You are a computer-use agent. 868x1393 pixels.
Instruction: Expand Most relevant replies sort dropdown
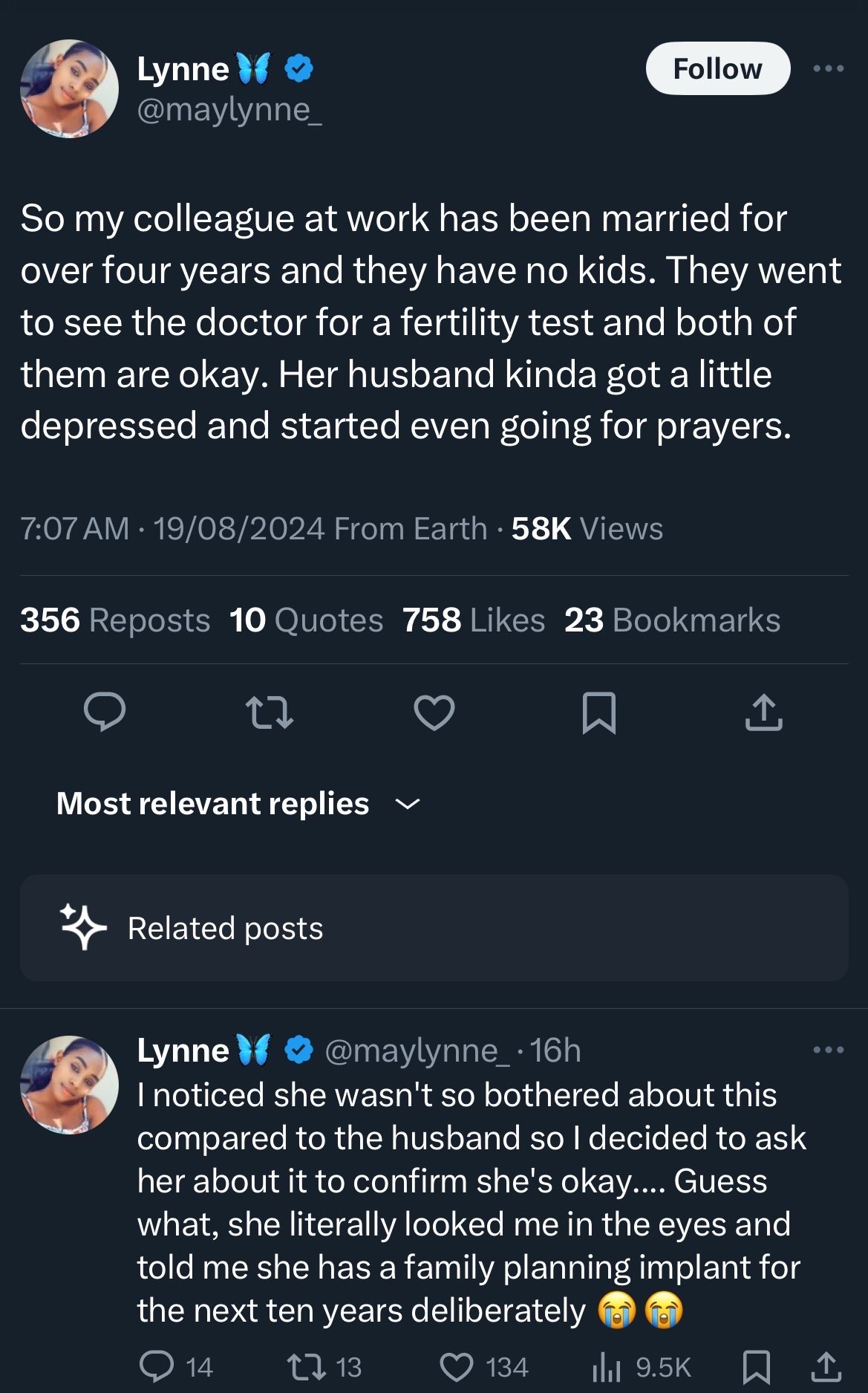238,804
